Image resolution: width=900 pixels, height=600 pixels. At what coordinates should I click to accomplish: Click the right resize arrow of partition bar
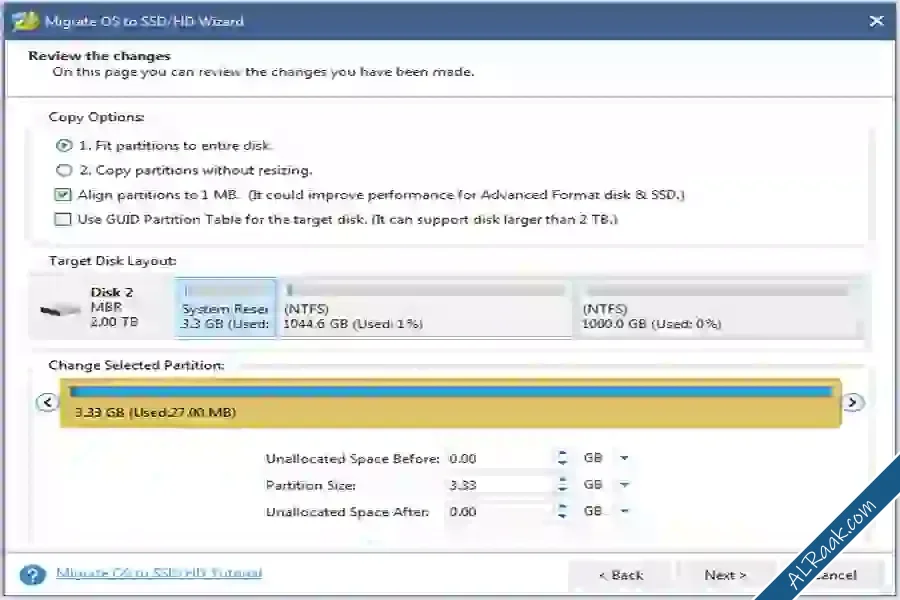coord(852,402)
